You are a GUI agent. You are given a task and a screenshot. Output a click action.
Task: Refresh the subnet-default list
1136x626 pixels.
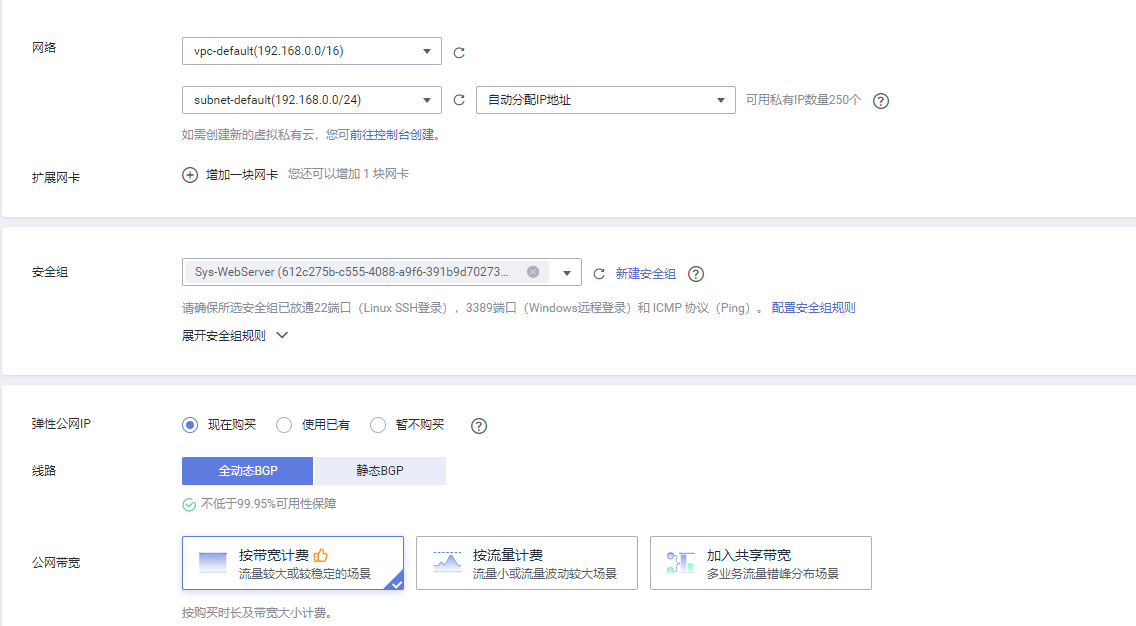(459, 100)
